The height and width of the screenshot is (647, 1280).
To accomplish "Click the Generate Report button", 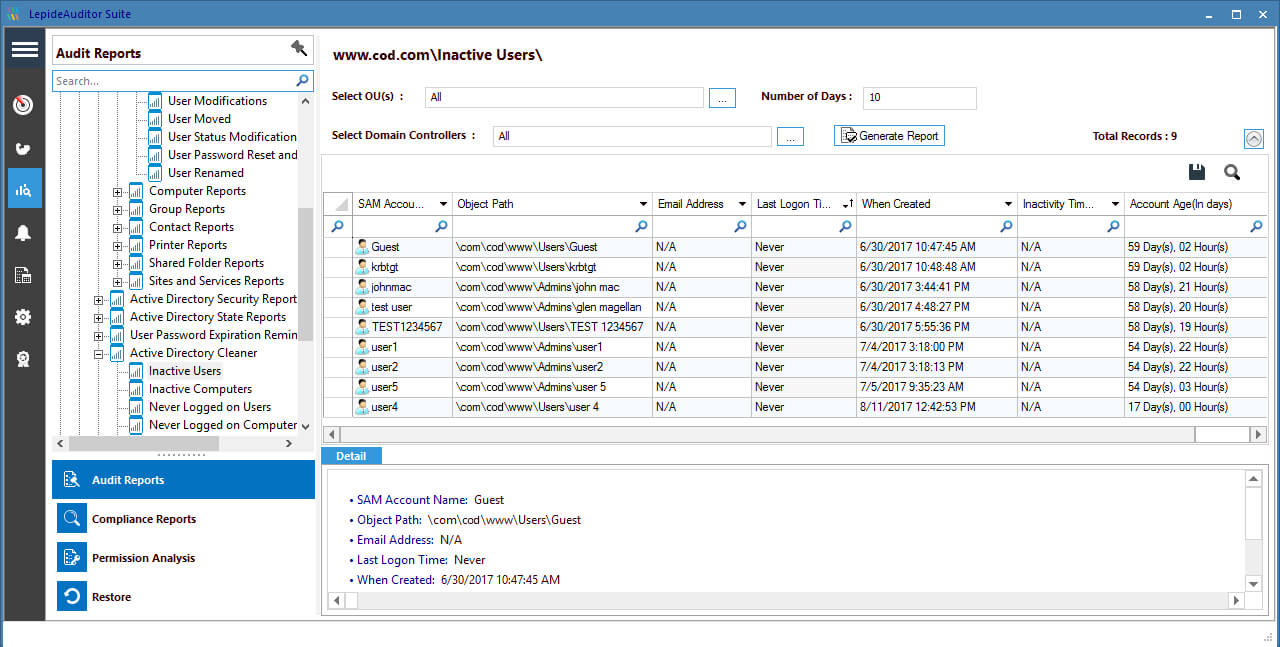I will (889, 135).
